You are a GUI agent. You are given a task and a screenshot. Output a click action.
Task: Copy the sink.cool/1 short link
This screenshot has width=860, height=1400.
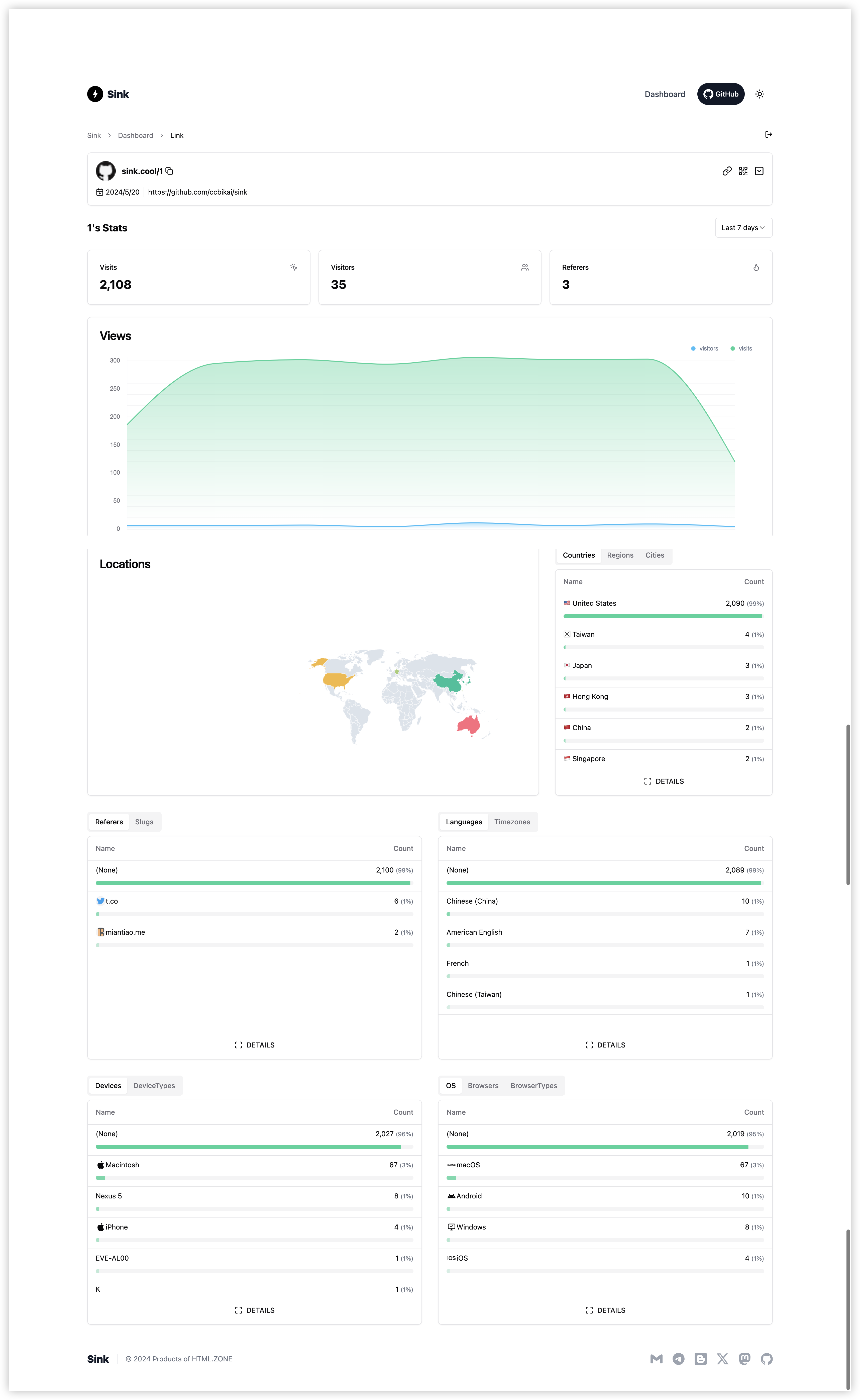(x=169, y=171)
